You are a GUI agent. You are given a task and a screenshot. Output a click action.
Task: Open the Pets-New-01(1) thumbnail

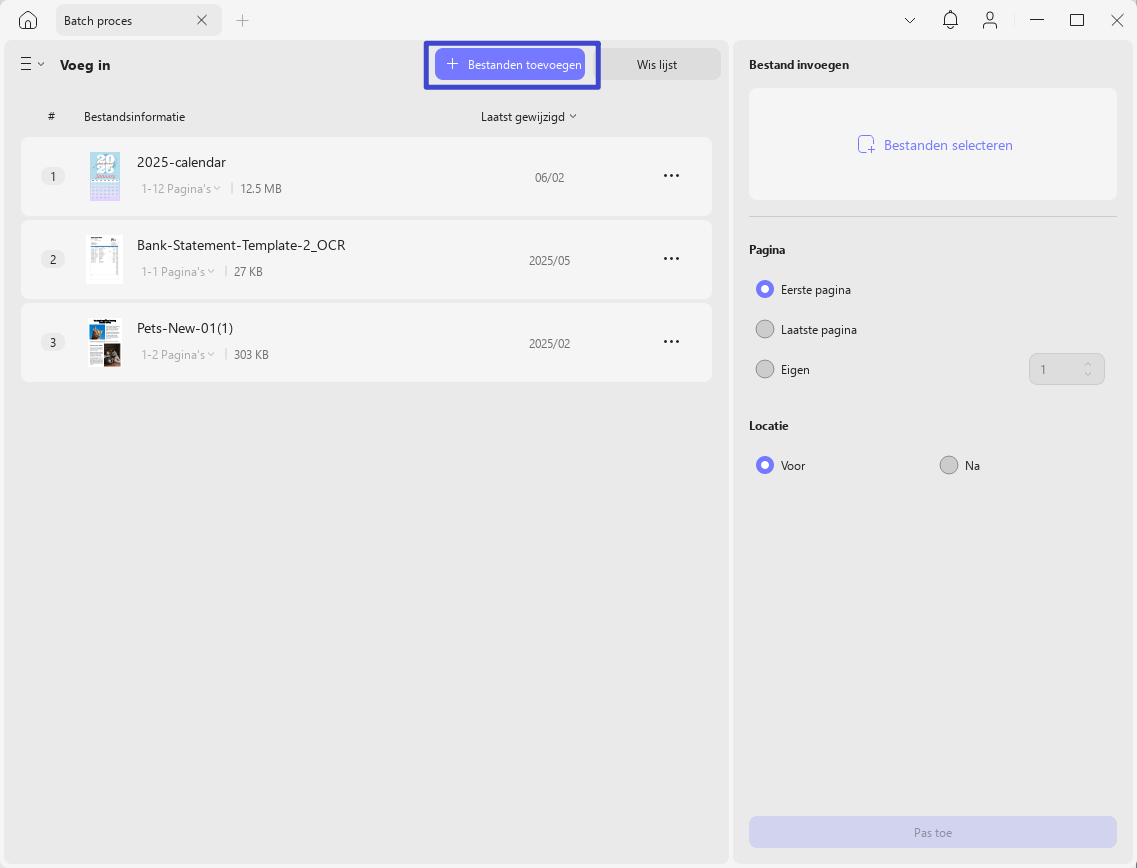pos(104,342)
